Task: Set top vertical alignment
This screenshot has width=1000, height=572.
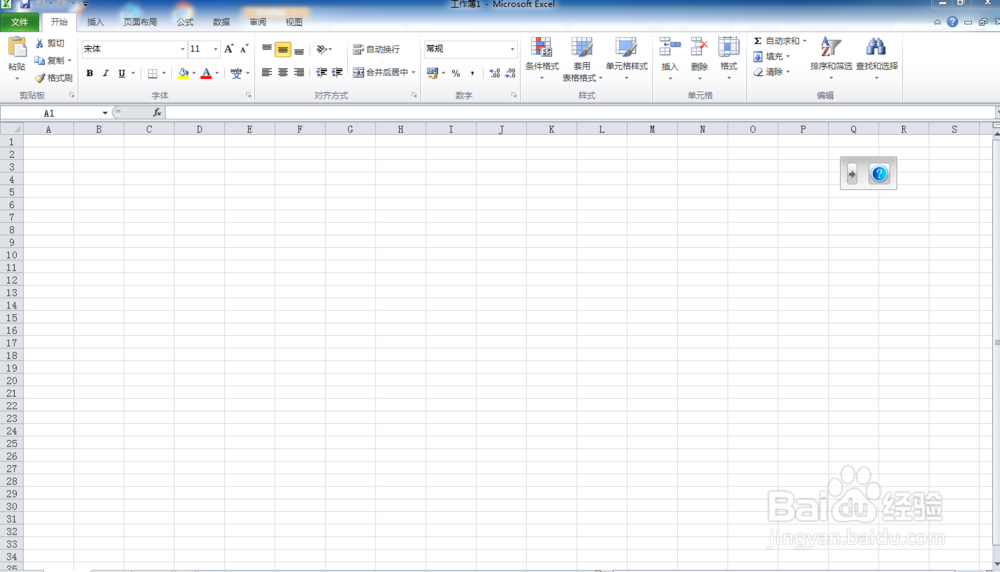Action: click(267, 49)
